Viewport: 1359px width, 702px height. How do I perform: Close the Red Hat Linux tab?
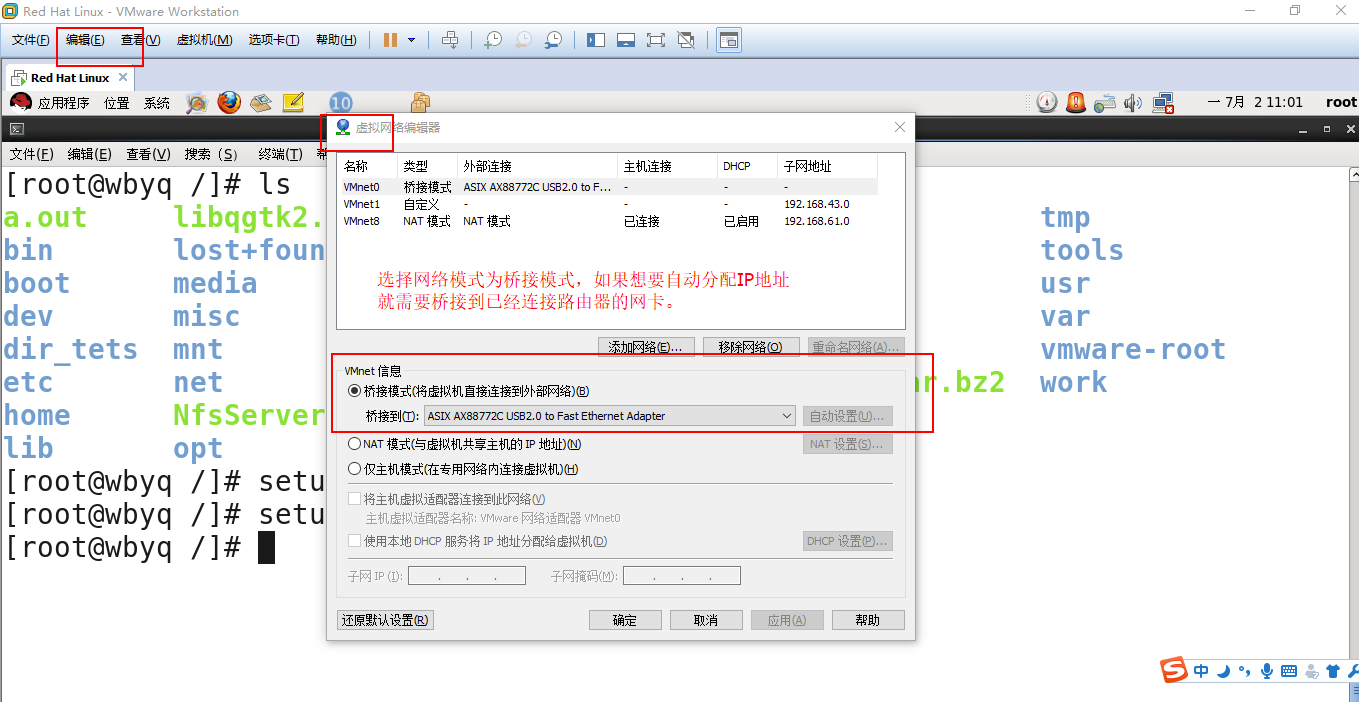point(122,77)
